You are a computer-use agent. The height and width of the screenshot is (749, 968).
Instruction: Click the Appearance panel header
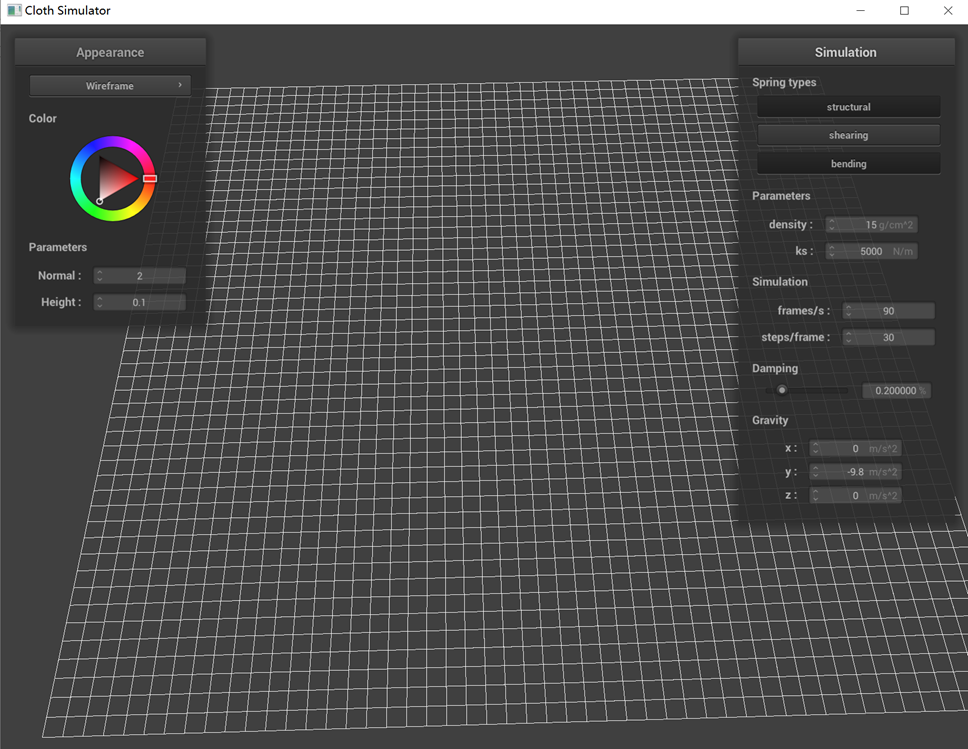point(110,53)
